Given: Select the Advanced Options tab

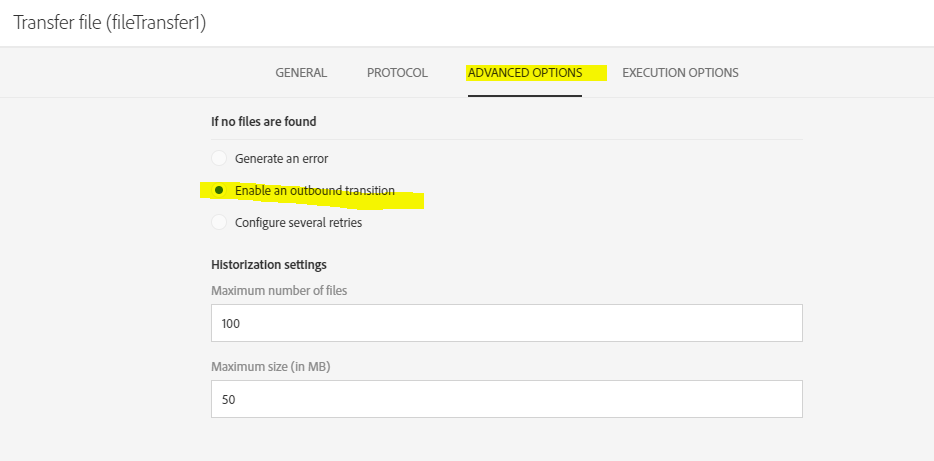Looking at the screenshot, I should click(525, 73).
